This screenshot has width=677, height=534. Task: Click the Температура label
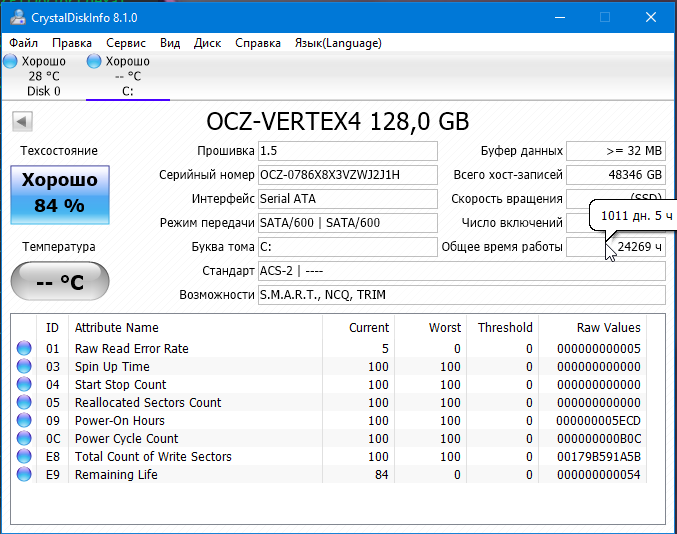pos(59,246)
